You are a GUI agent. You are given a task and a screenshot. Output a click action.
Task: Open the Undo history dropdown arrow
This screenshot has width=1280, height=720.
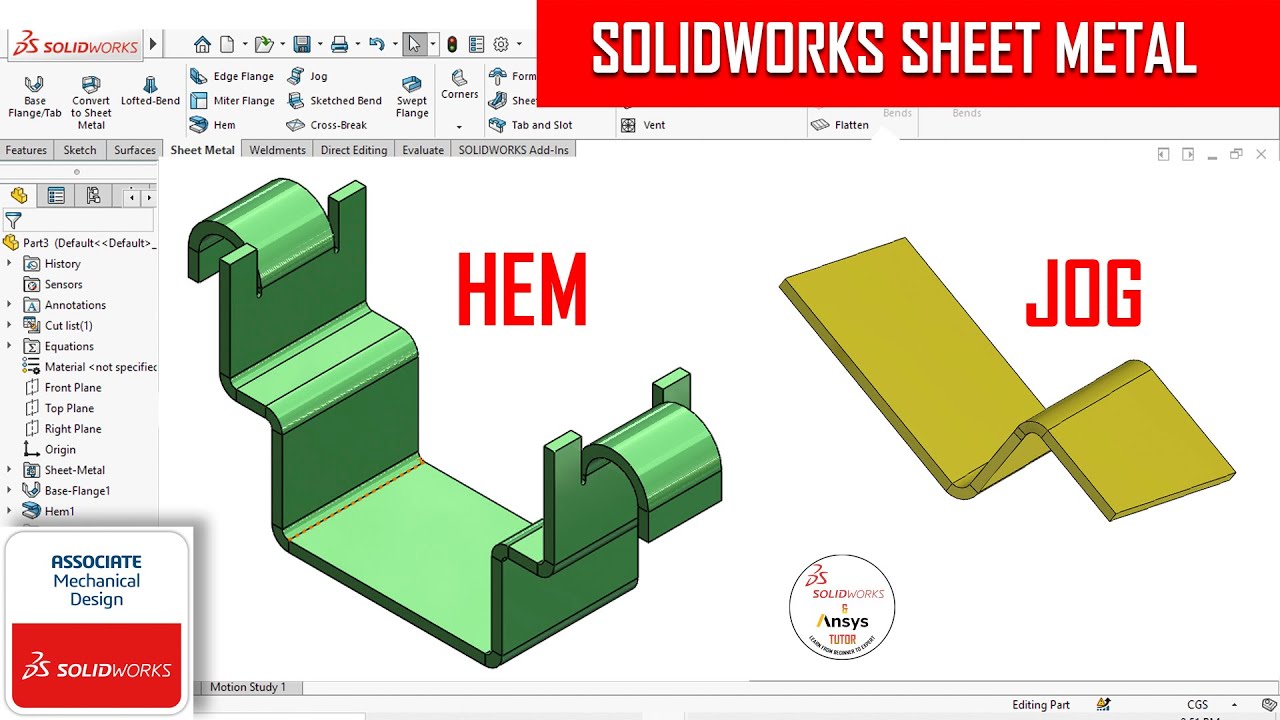click(394, 45)
